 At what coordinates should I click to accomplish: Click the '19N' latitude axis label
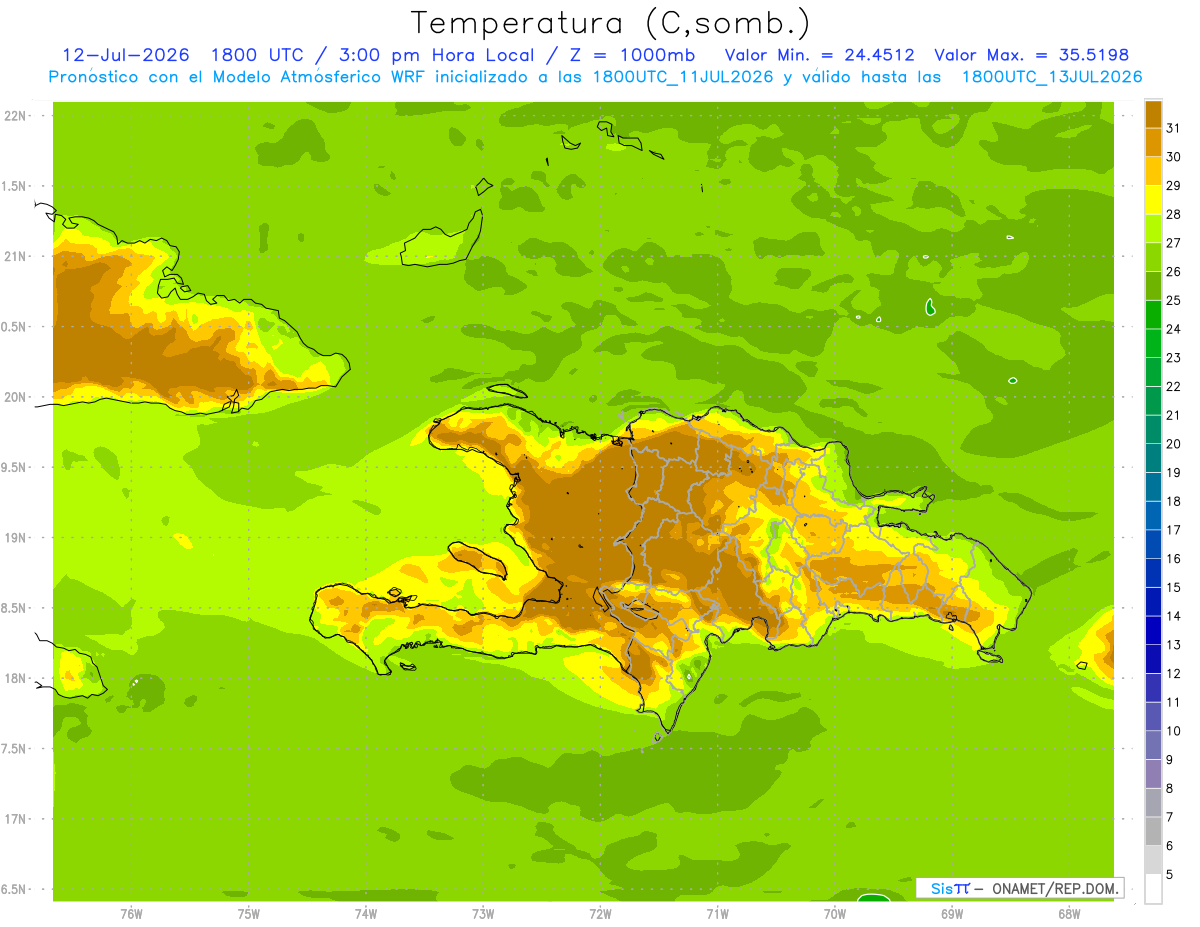pyautogui.click(x=15, y=538)
